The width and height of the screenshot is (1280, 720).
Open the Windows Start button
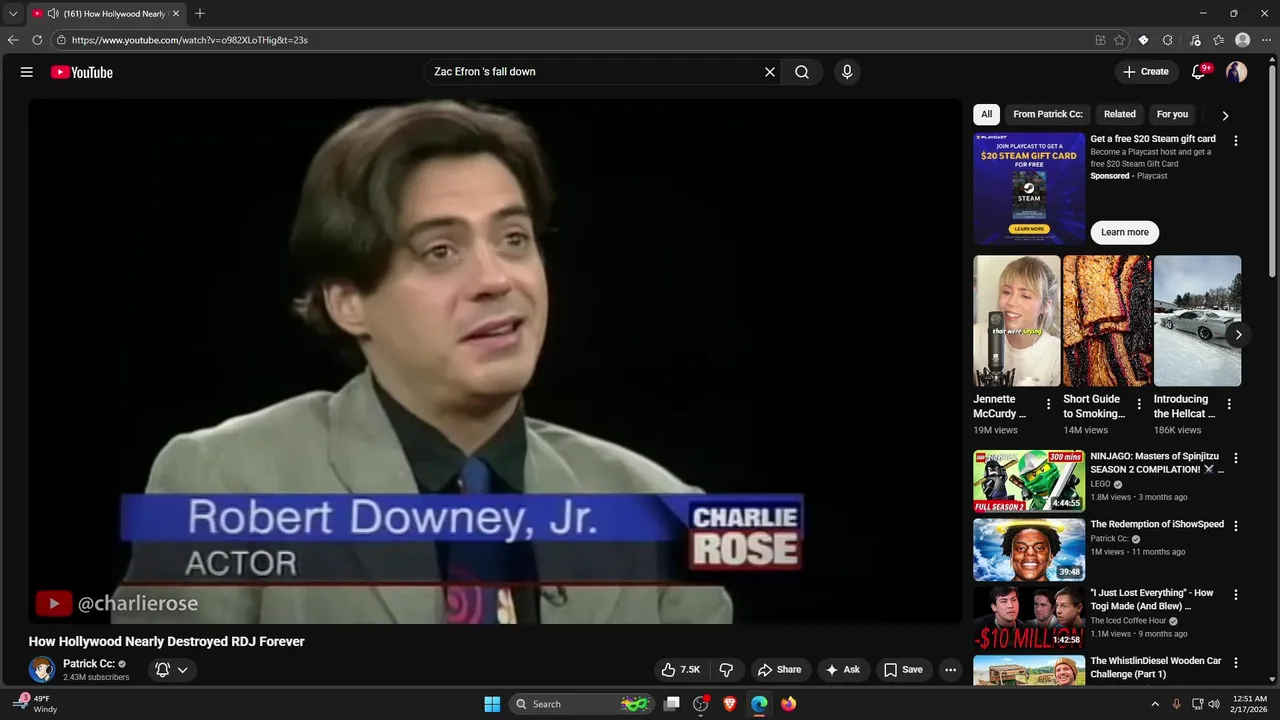tap(492, 704)
